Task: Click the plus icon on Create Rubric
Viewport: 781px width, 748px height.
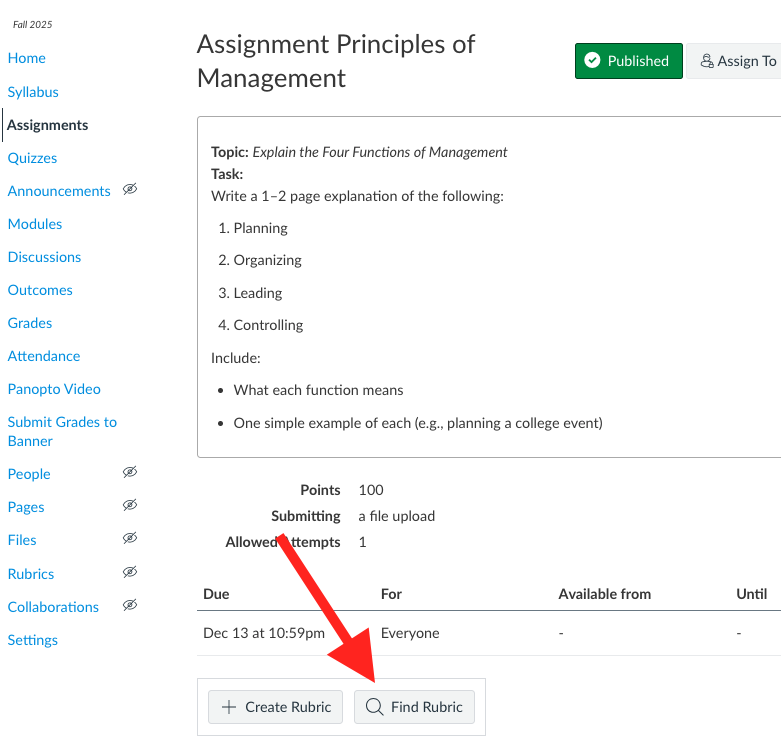Action: pos(229,707)
